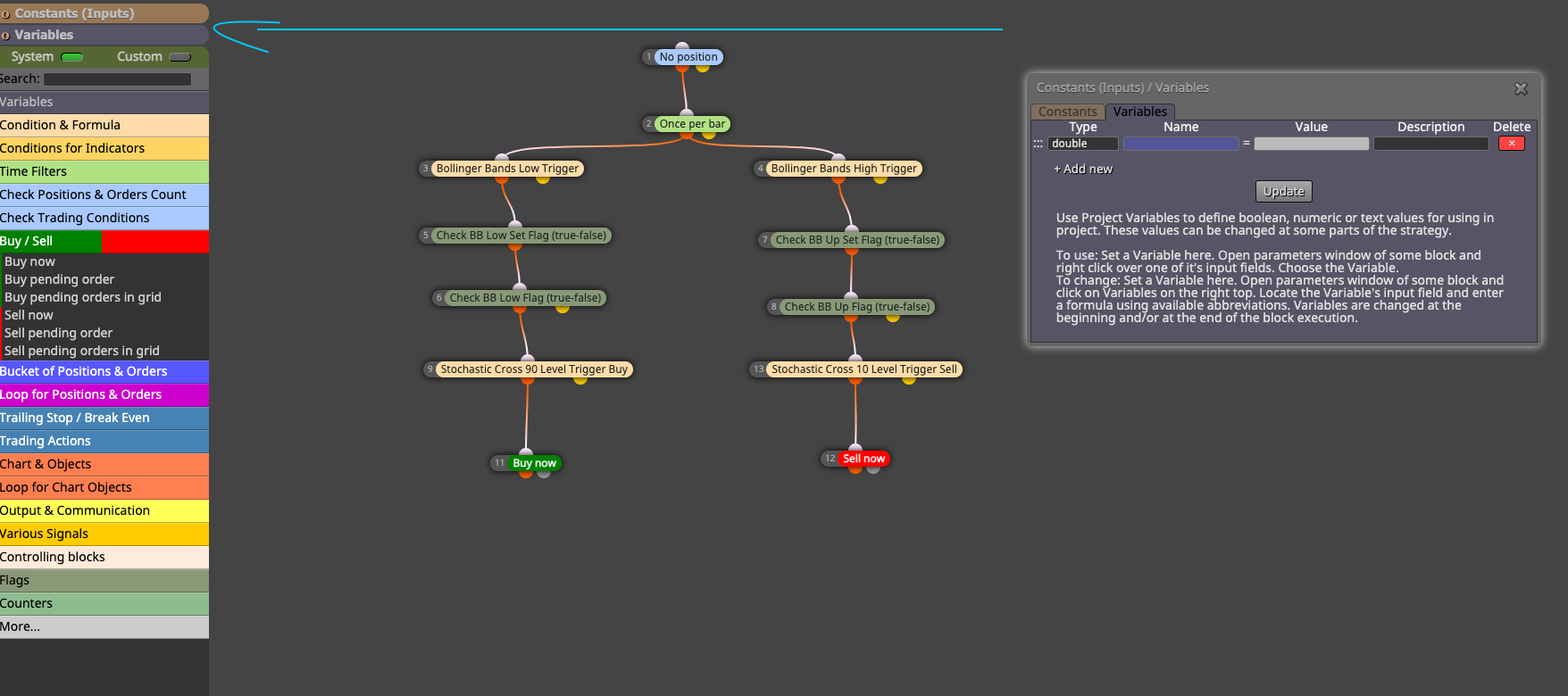The image size is (1568, 696).
Task: Expand Loop for Positions & Orders category
Action: 104,394
